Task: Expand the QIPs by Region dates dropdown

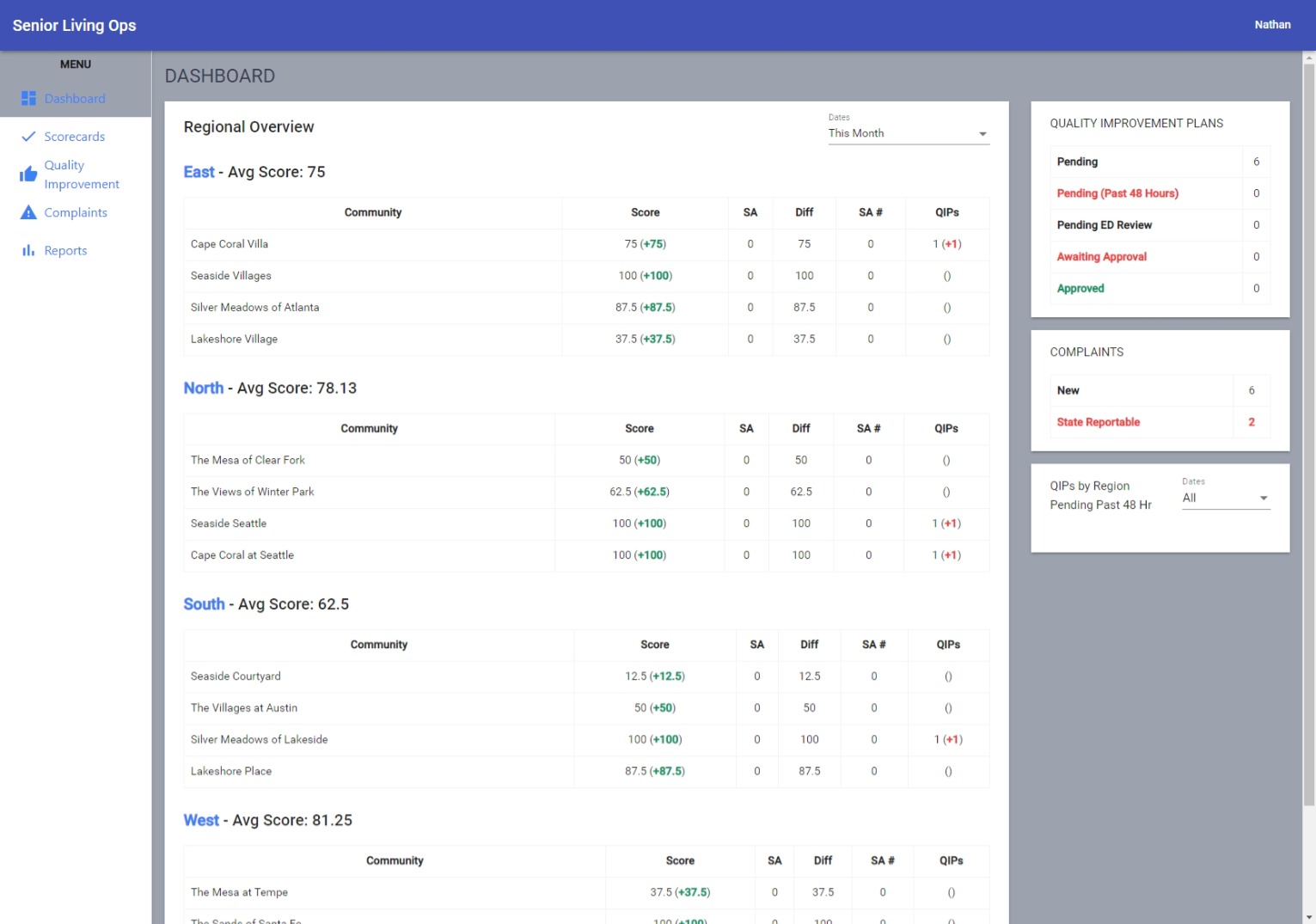Action: [x=1224, y=498]
